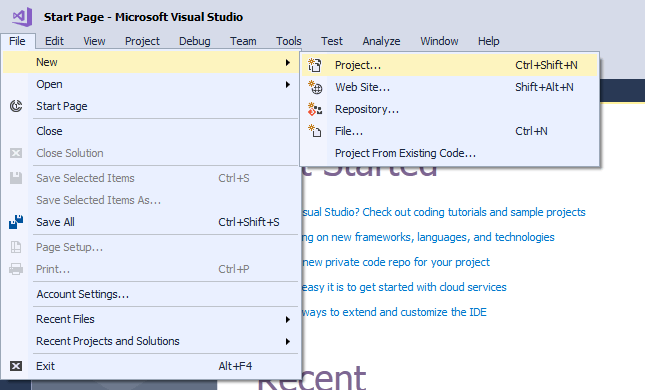This screenshot has width=645, height=390.
Task: Expand the Open submenu arrow
Action: tap(288, 85)
